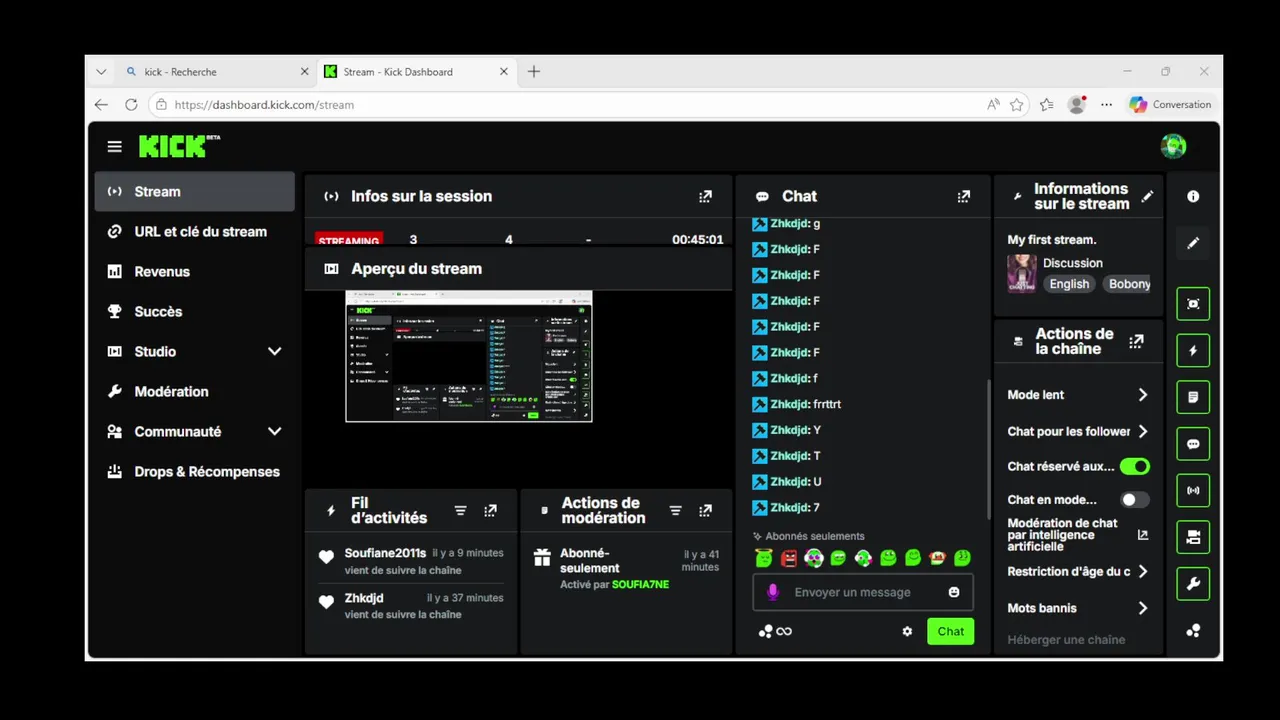The image size is (1280, 720).
Task: Click Héberger une chaîne option
Action: pos(1066,640)
